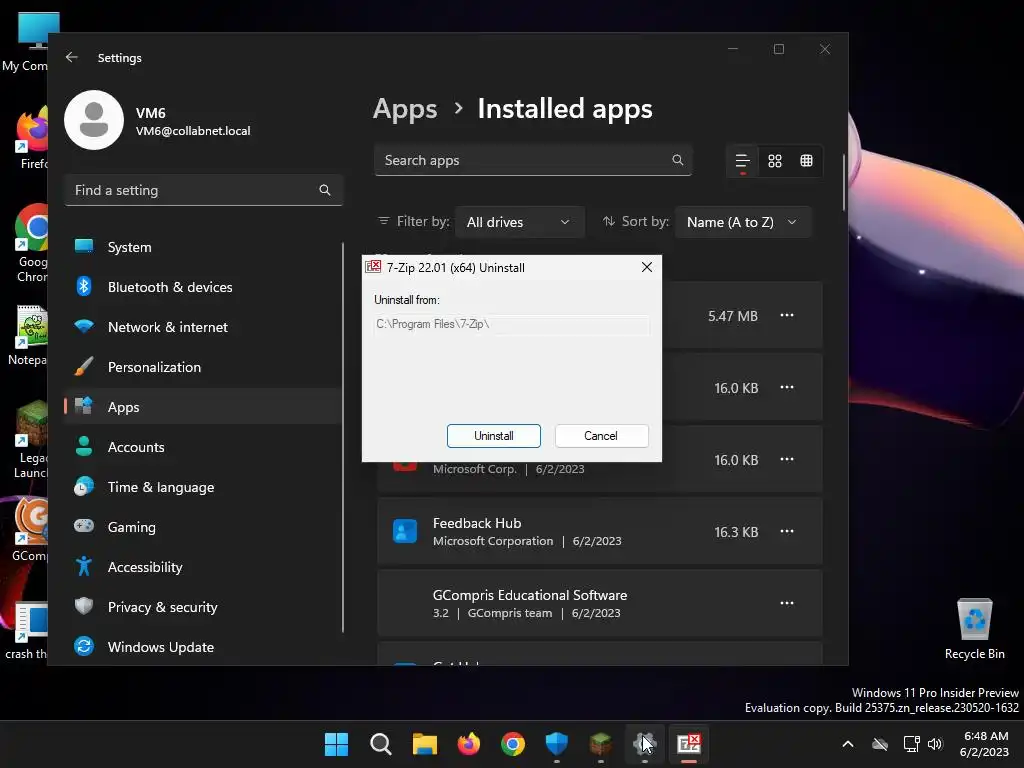
Task: Open Bluetooth & devices settings
Action: point(203,287)
